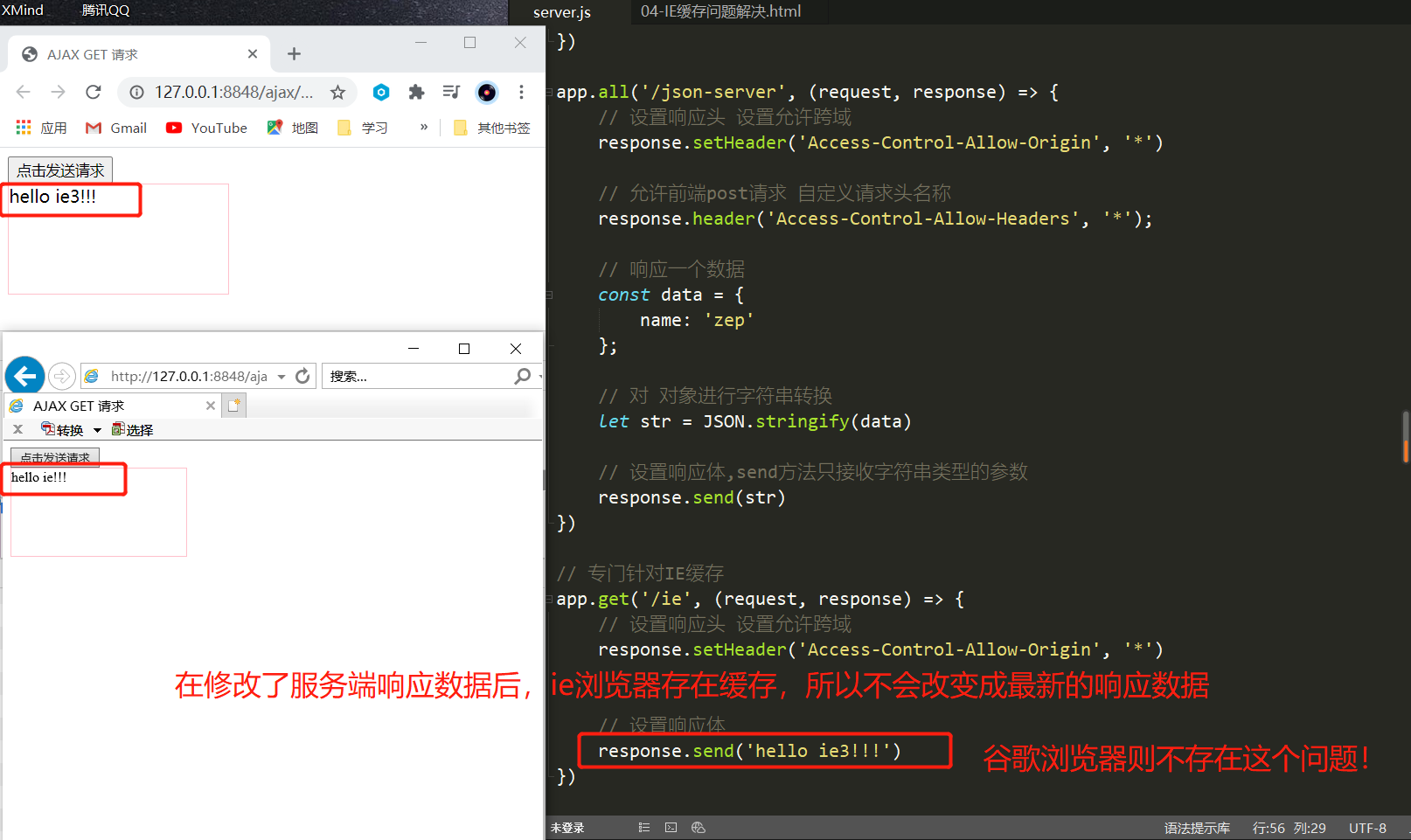
Task: Click hello ie!!! result text in IE
Action: (x=38, y=477)
